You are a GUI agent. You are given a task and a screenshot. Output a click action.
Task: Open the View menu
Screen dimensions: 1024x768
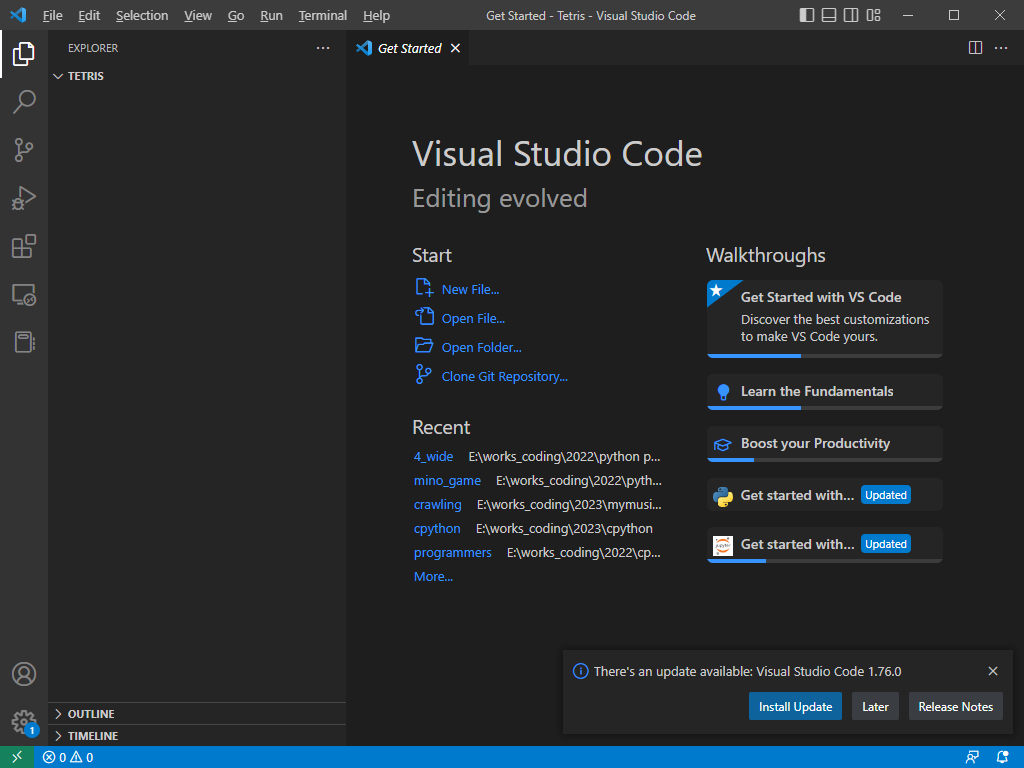click(x=198, y=15)
